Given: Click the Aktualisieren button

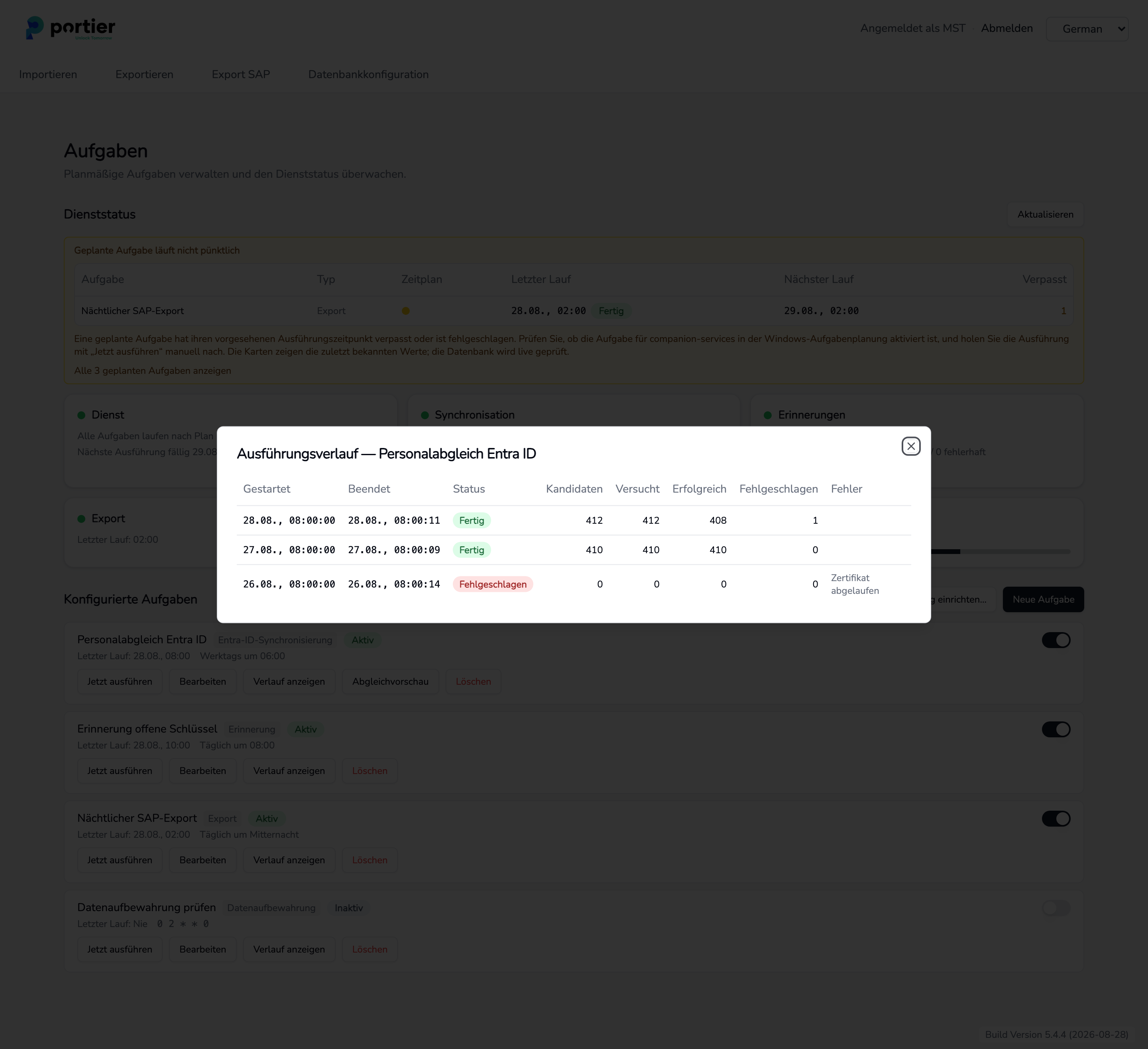Looking at the screenshot, I should click(x=1045, y=215).
